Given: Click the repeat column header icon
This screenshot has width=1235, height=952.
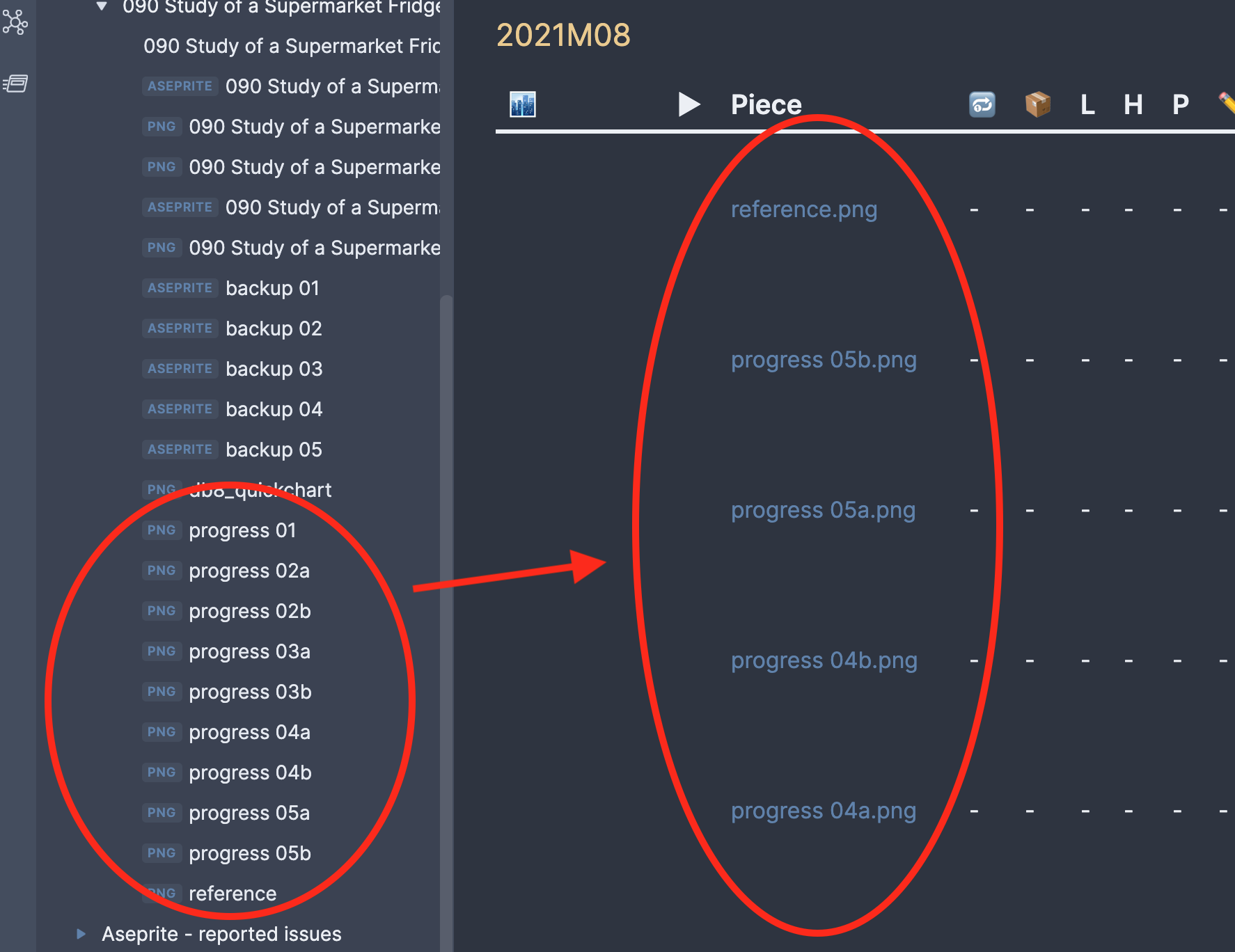Looking at the screenshot, I should point(982,104).
